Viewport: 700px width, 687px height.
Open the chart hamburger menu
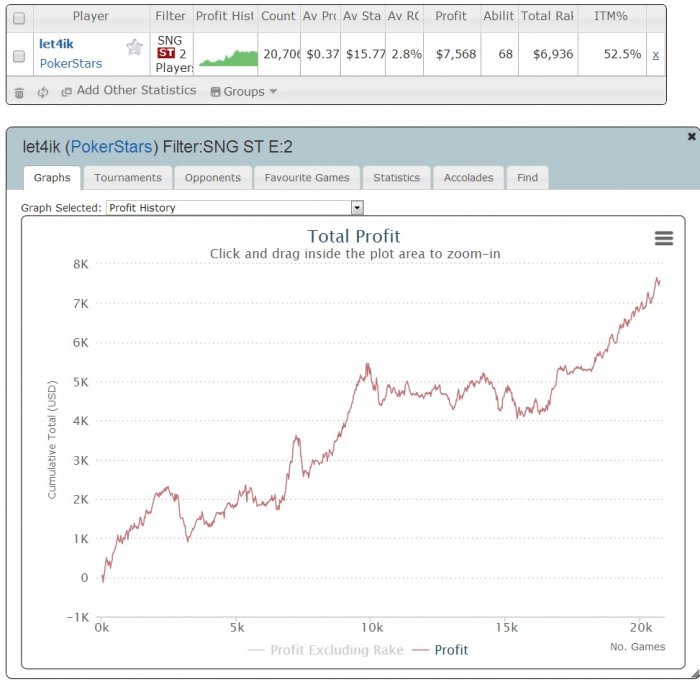(x=663, y=238)
